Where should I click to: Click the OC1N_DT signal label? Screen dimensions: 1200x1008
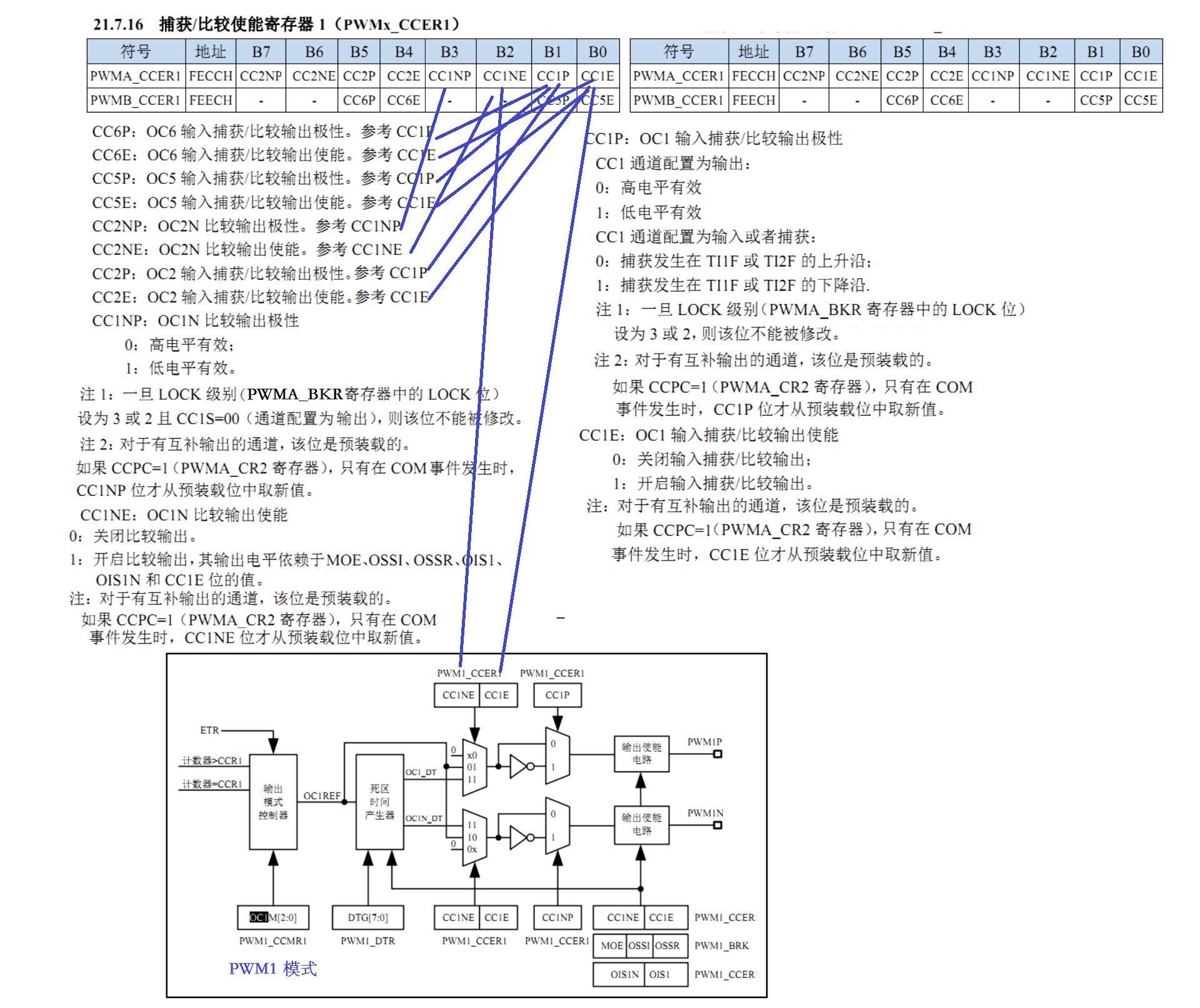(x=424, y=818)
